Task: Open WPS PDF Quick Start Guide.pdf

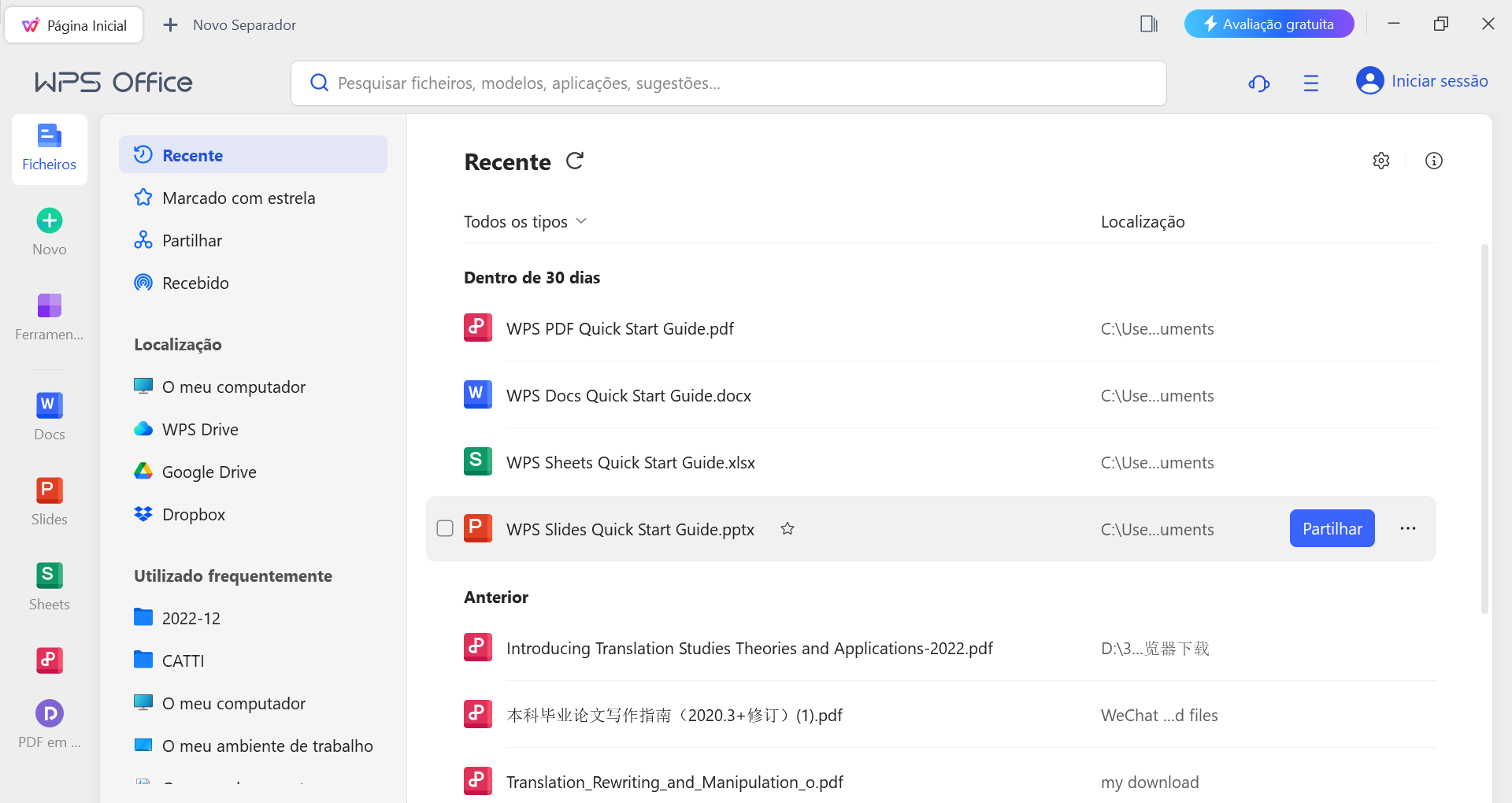Action: 620,328
